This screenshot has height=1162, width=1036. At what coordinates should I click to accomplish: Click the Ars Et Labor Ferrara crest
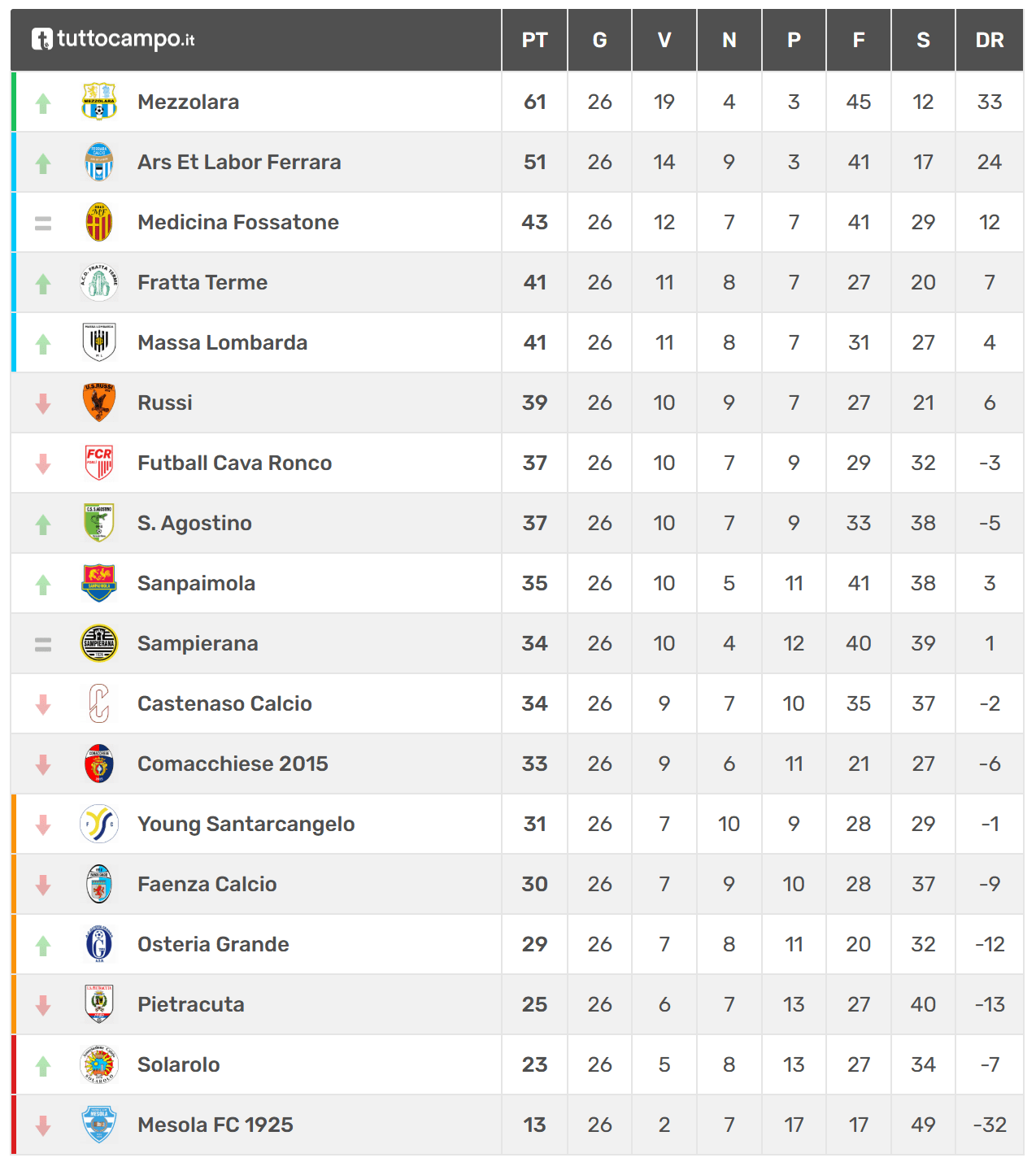click(99, 162)
